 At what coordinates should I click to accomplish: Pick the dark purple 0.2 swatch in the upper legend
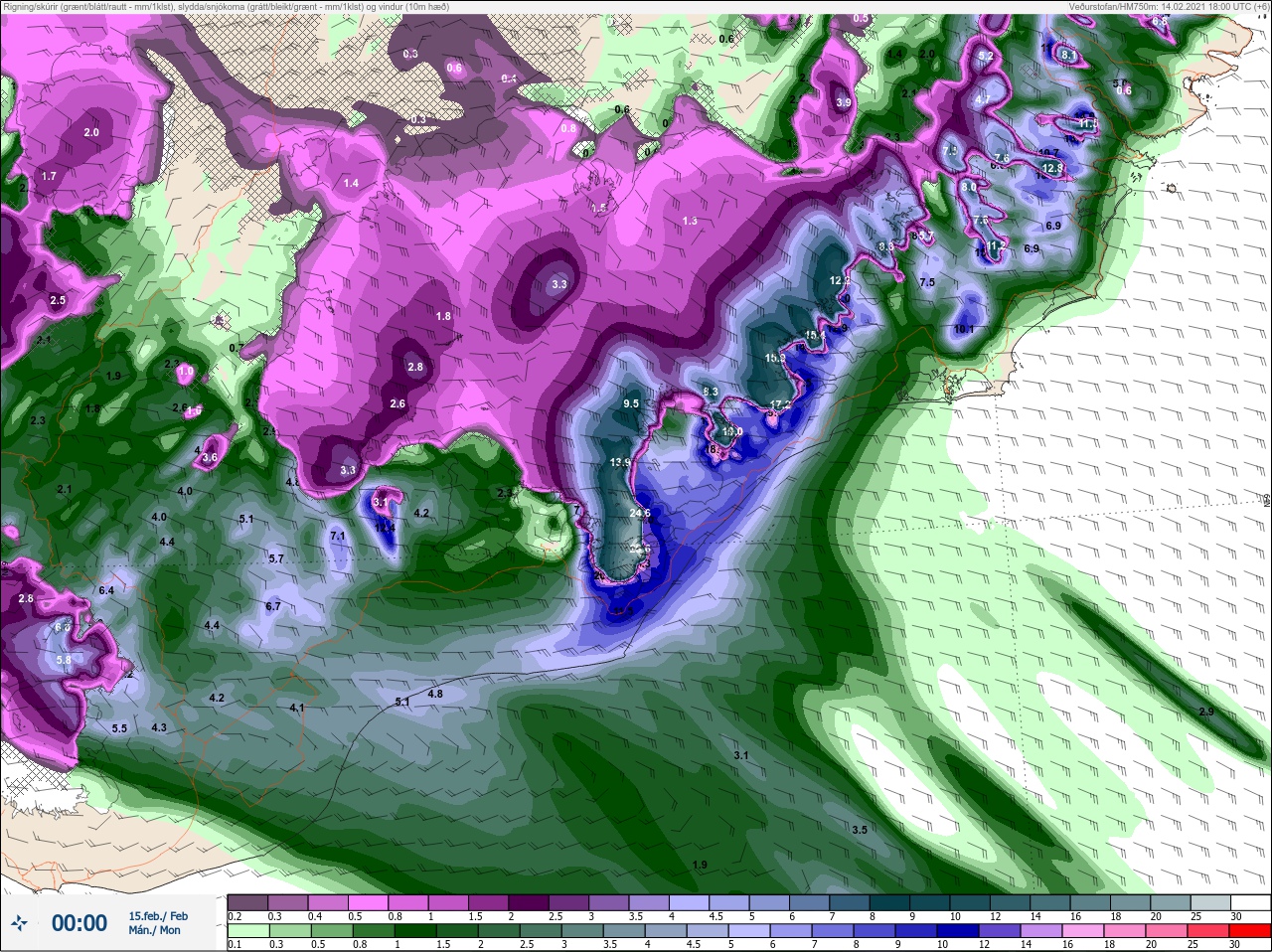(247, 903)
